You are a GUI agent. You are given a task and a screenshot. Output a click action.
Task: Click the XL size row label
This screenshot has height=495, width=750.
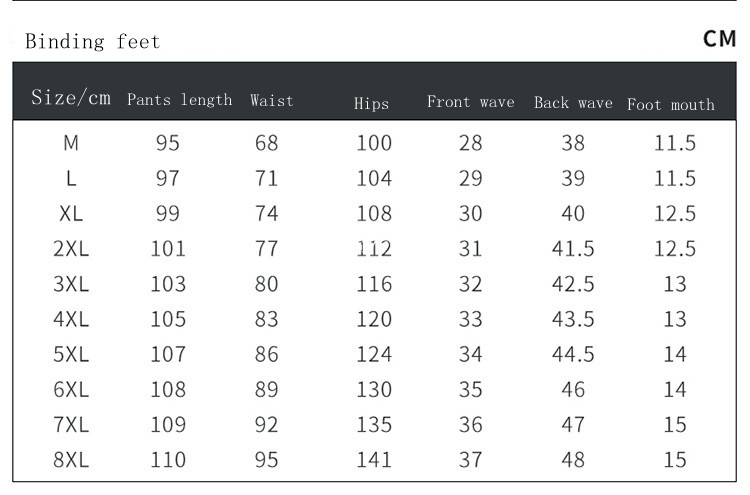[x=71, y=214]
